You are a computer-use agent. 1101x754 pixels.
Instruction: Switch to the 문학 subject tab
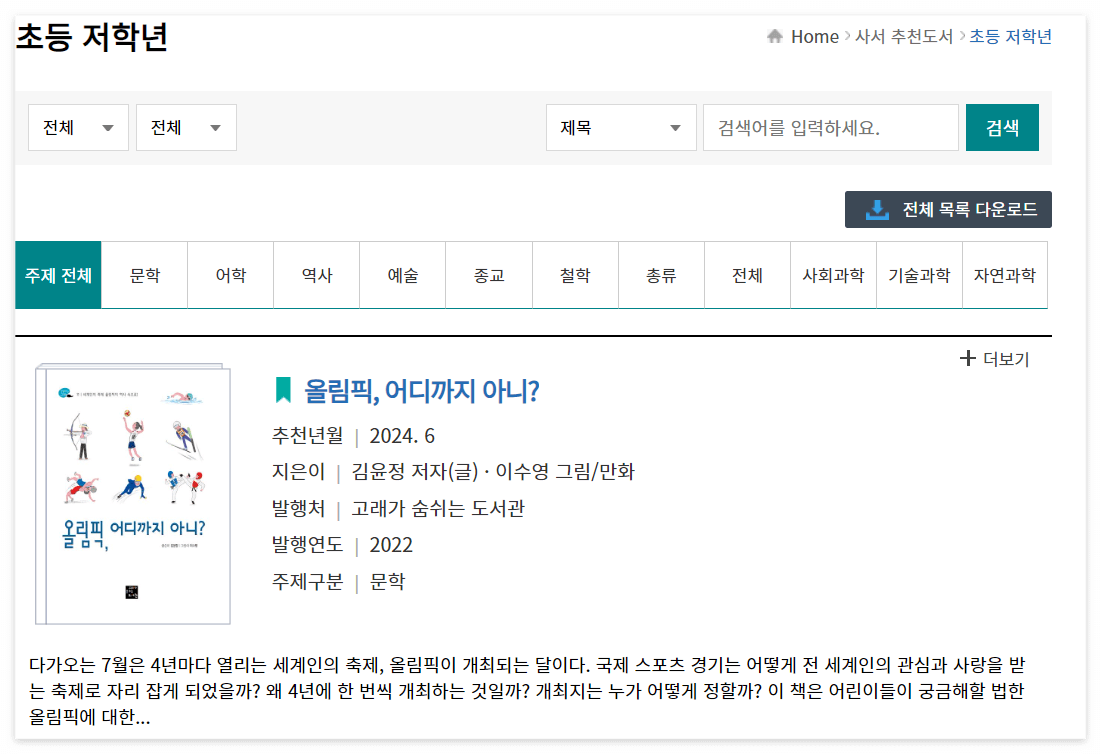[143, 275]
